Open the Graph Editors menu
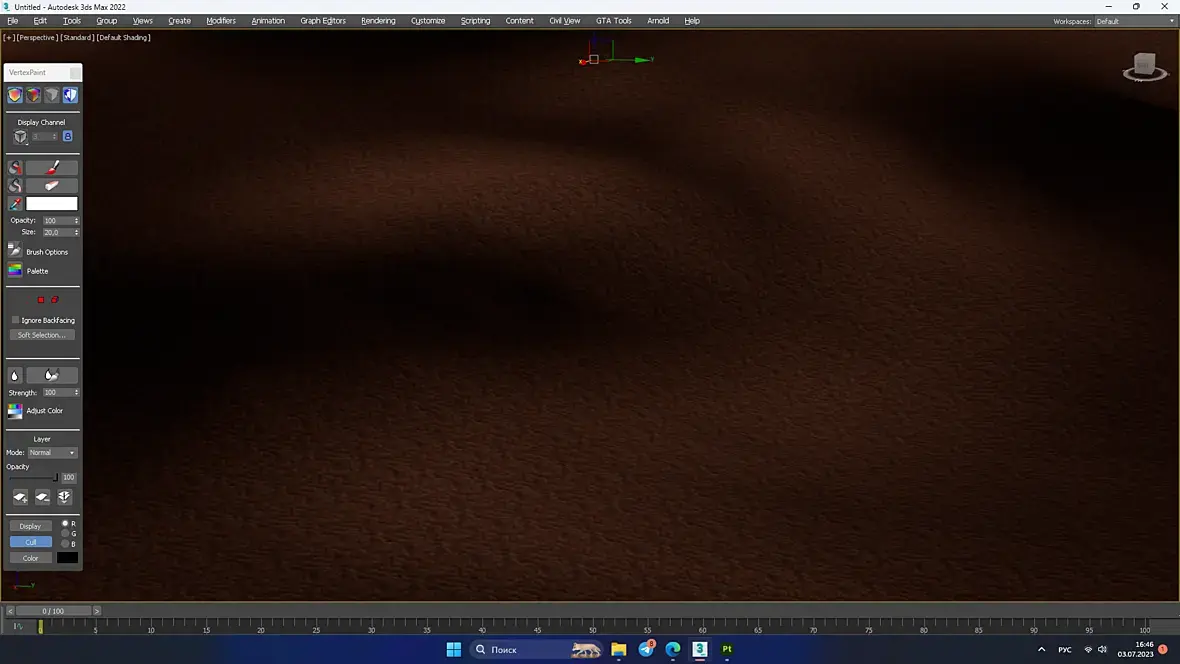1180x664 pixels. 323,21
